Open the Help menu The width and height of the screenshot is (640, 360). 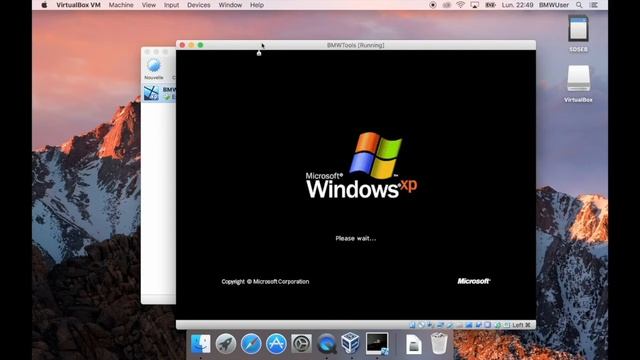257,5
